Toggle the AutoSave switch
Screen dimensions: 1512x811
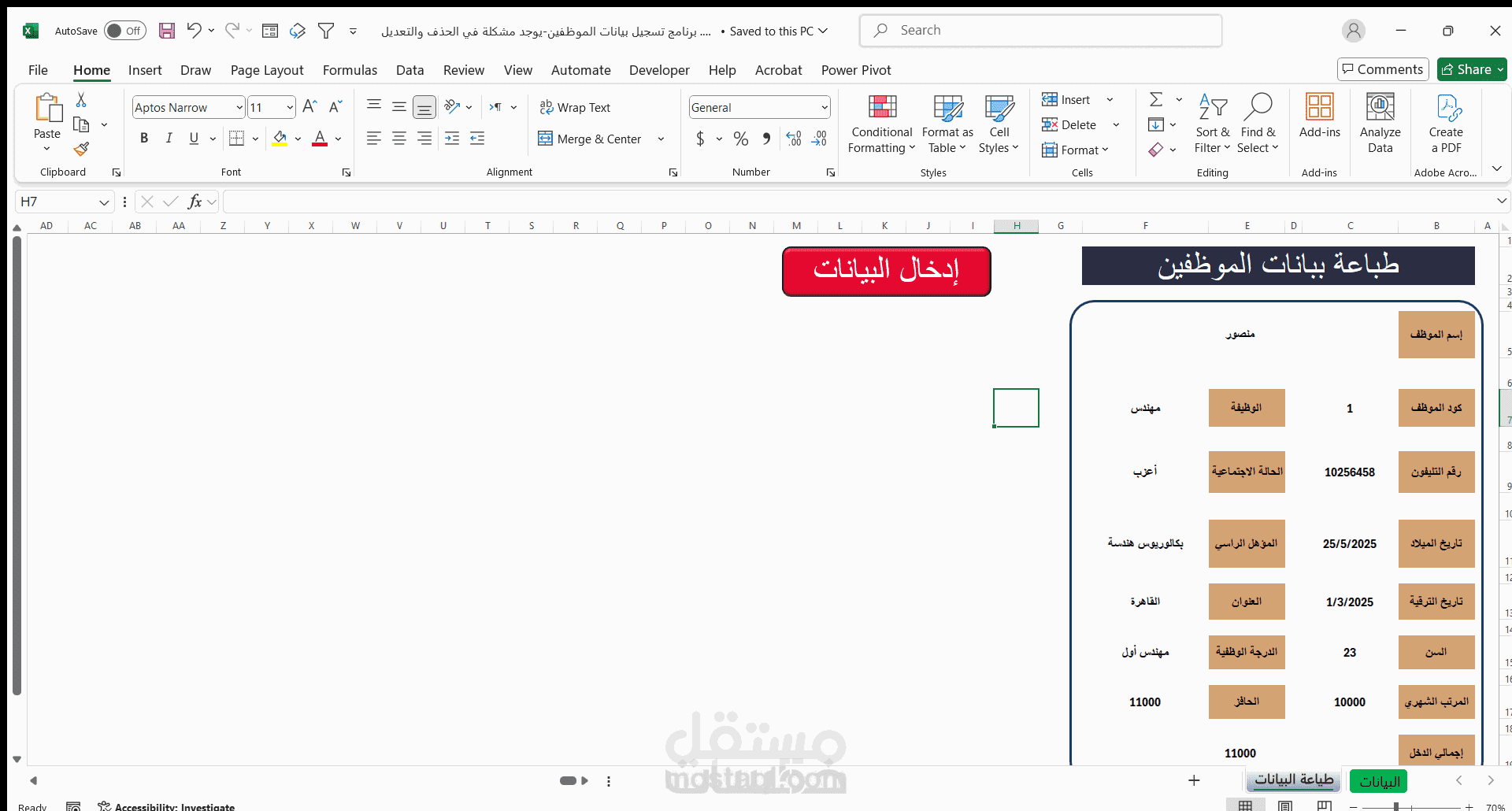click(125, 31)
